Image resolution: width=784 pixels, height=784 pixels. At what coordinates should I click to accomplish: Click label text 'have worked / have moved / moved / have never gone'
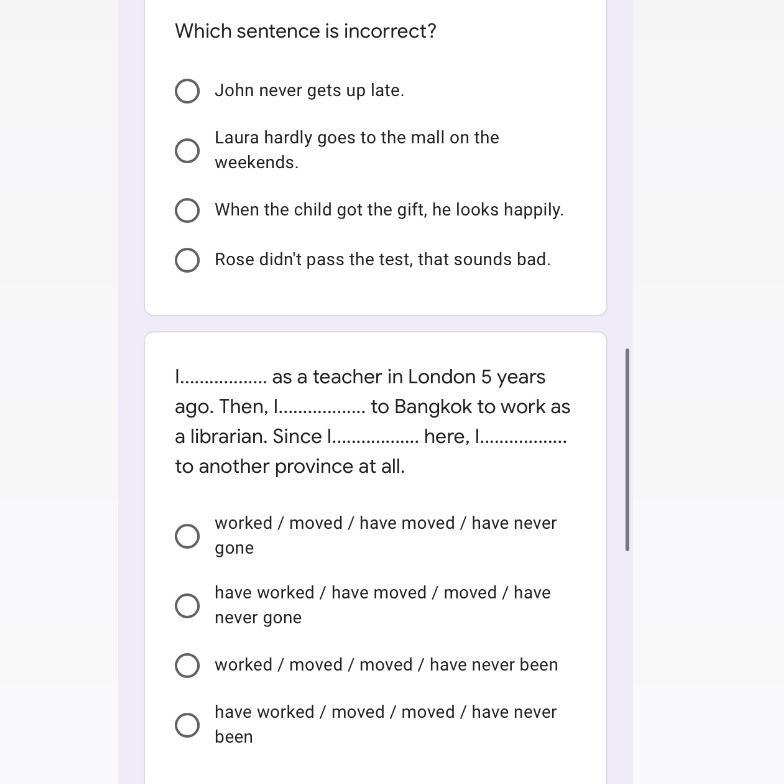point(382,605)
